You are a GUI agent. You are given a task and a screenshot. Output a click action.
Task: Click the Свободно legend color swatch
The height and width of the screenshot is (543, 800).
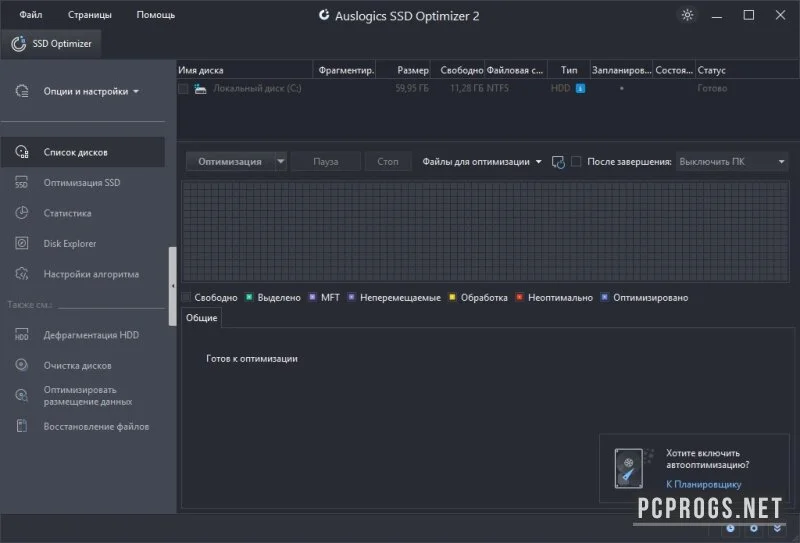[x=187, y=297]
